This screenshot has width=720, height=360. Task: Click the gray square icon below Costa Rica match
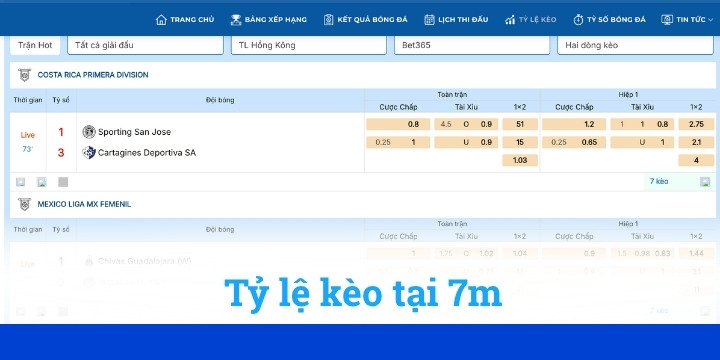tap(63, 182)
